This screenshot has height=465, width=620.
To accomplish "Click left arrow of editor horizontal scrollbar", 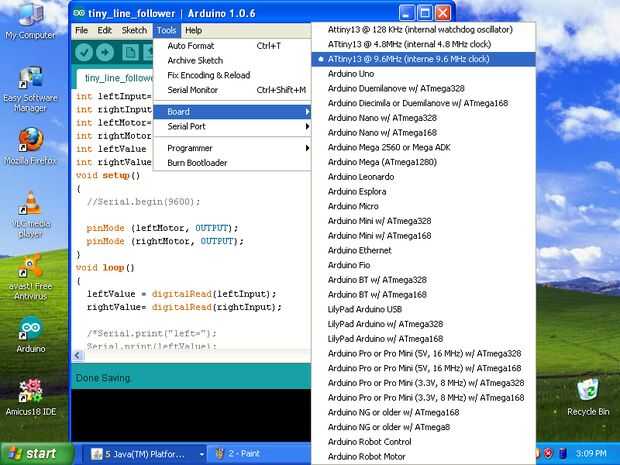I will click(78, 355).
